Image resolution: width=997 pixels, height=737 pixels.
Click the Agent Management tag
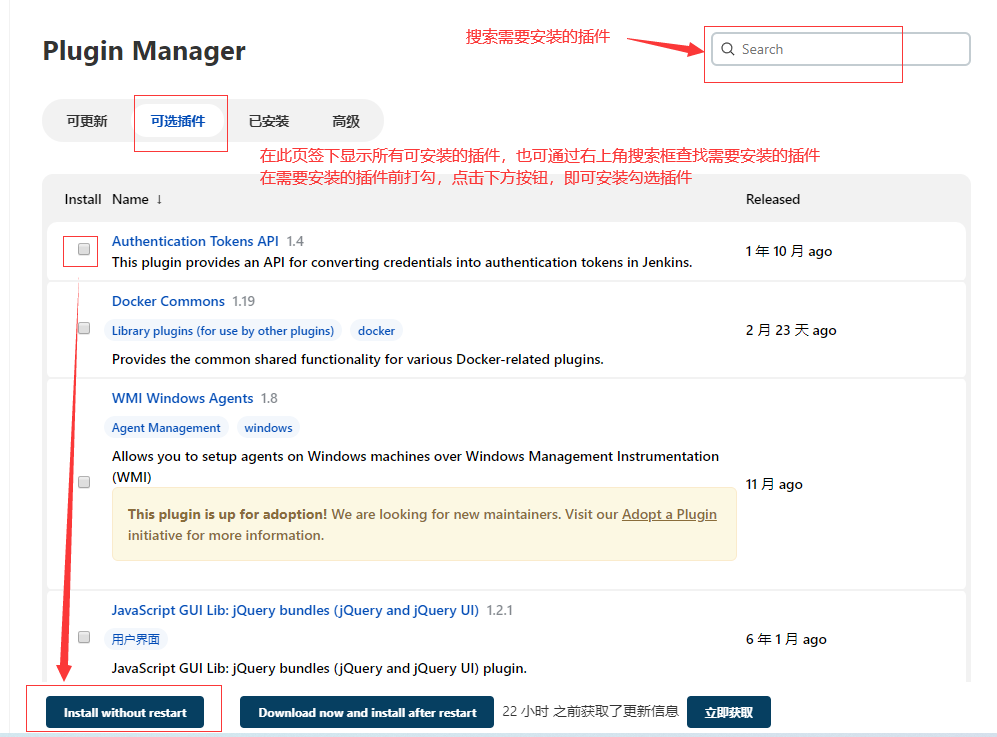[x=166, y=428]
